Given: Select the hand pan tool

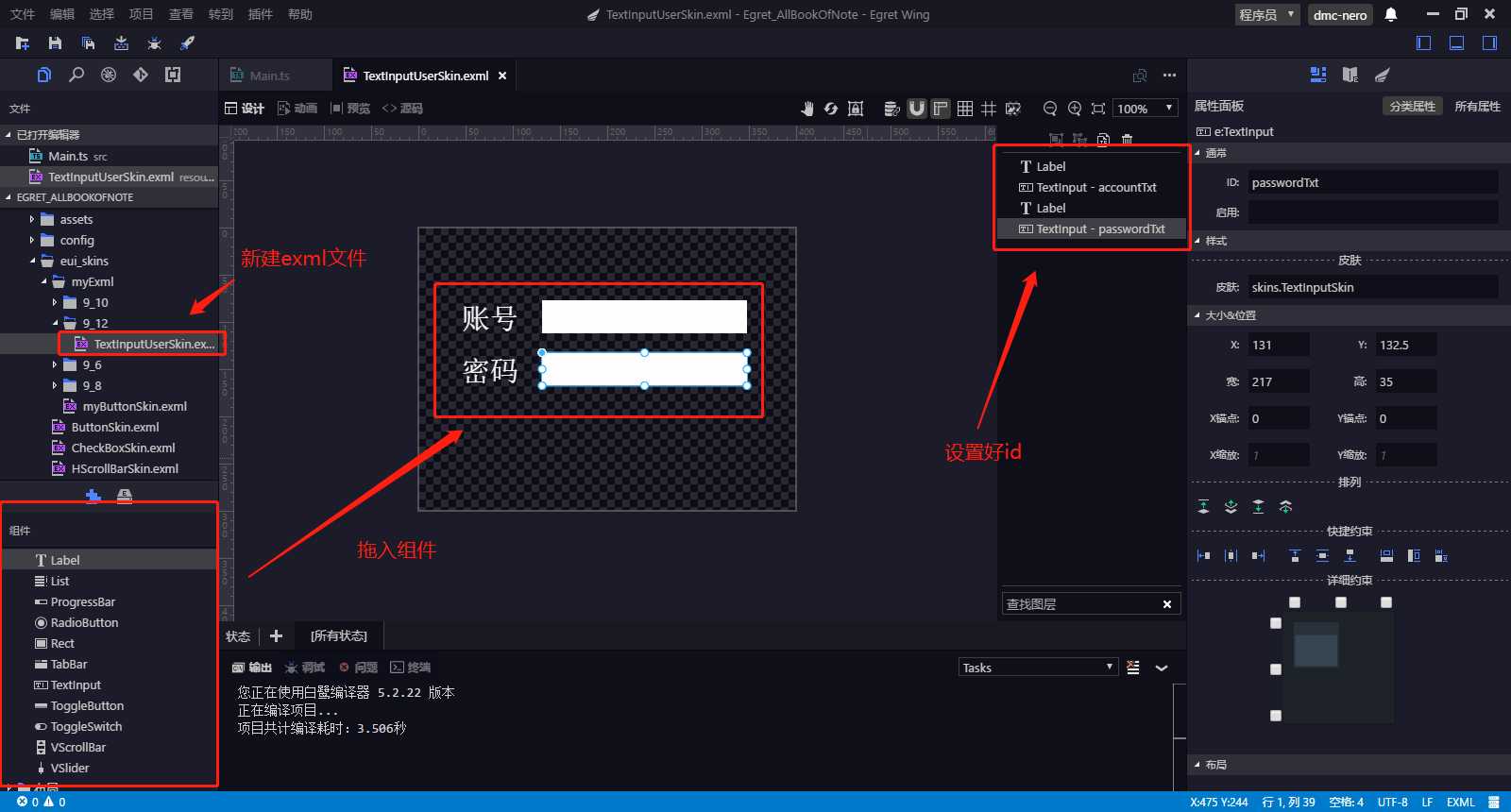Looking at the screenshot, I should (806, 109).
